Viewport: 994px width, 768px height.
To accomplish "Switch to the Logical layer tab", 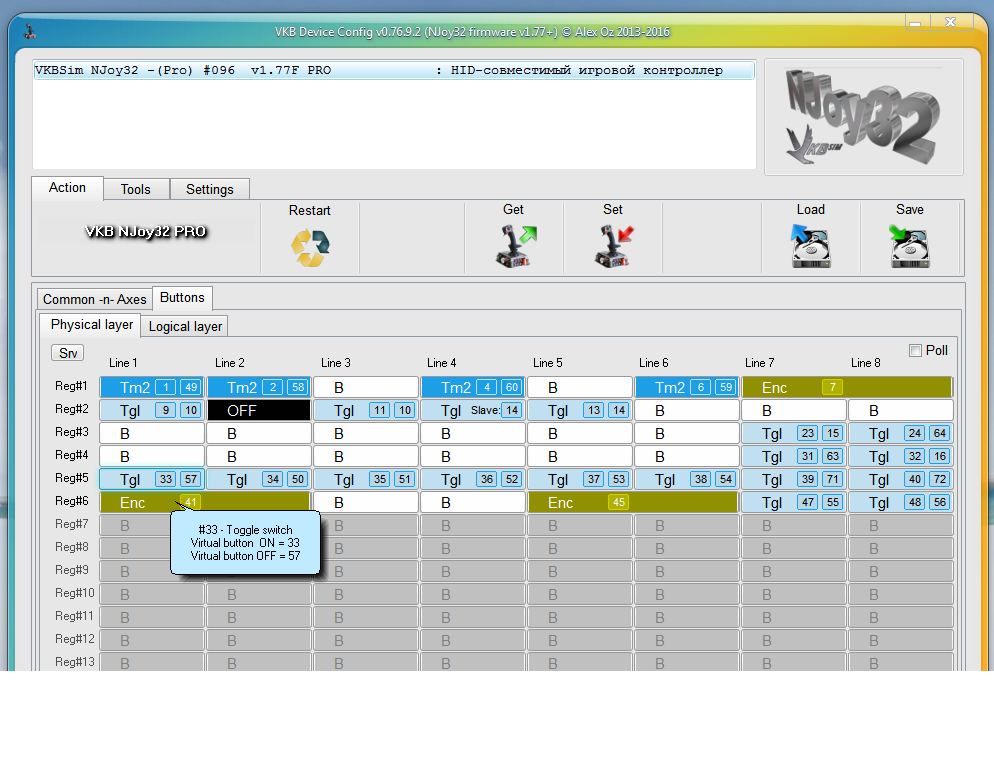I will click(185, 326).
